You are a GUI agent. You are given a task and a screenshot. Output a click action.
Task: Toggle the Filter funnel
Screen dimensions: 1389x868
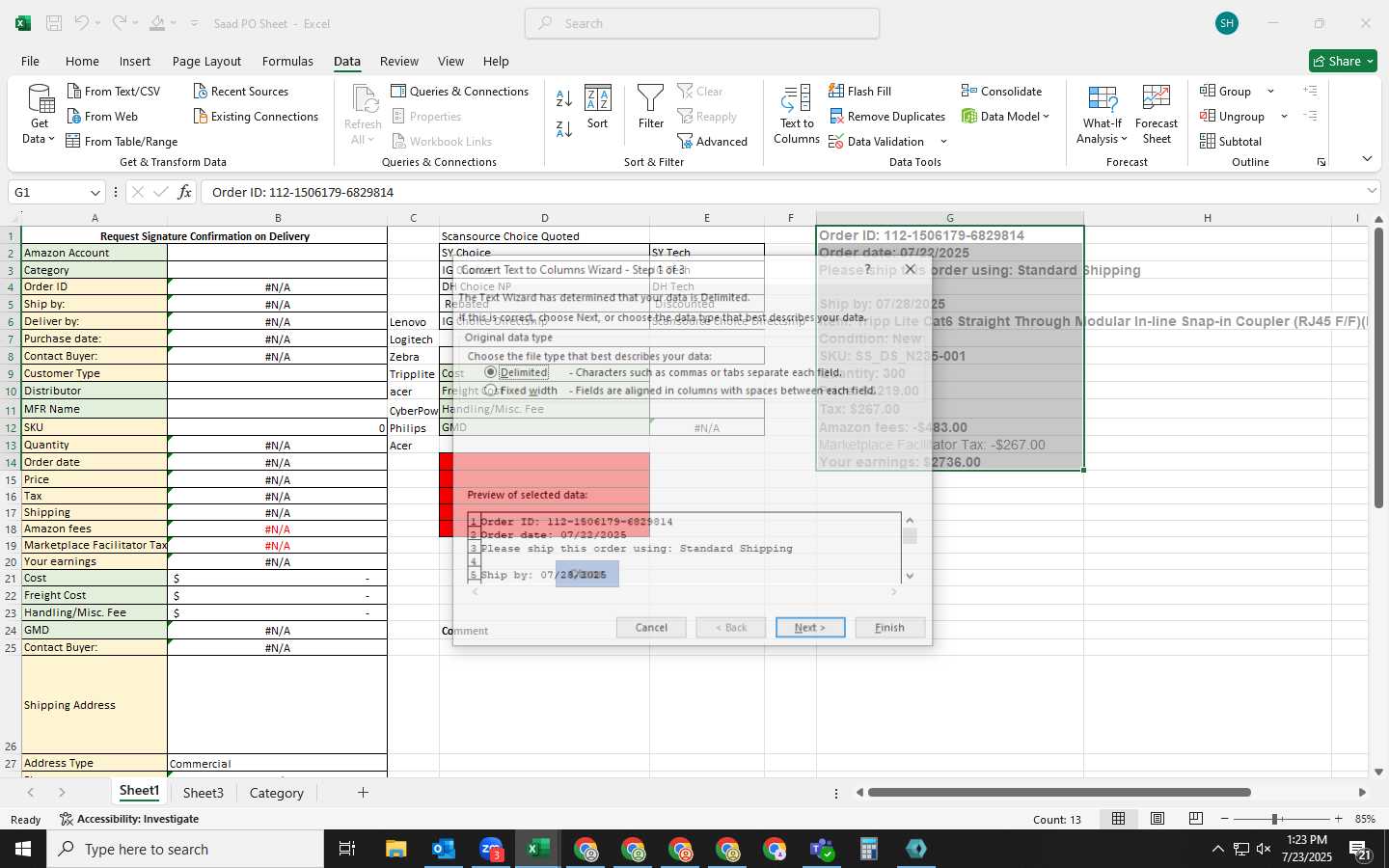click(x=651, y=107)
